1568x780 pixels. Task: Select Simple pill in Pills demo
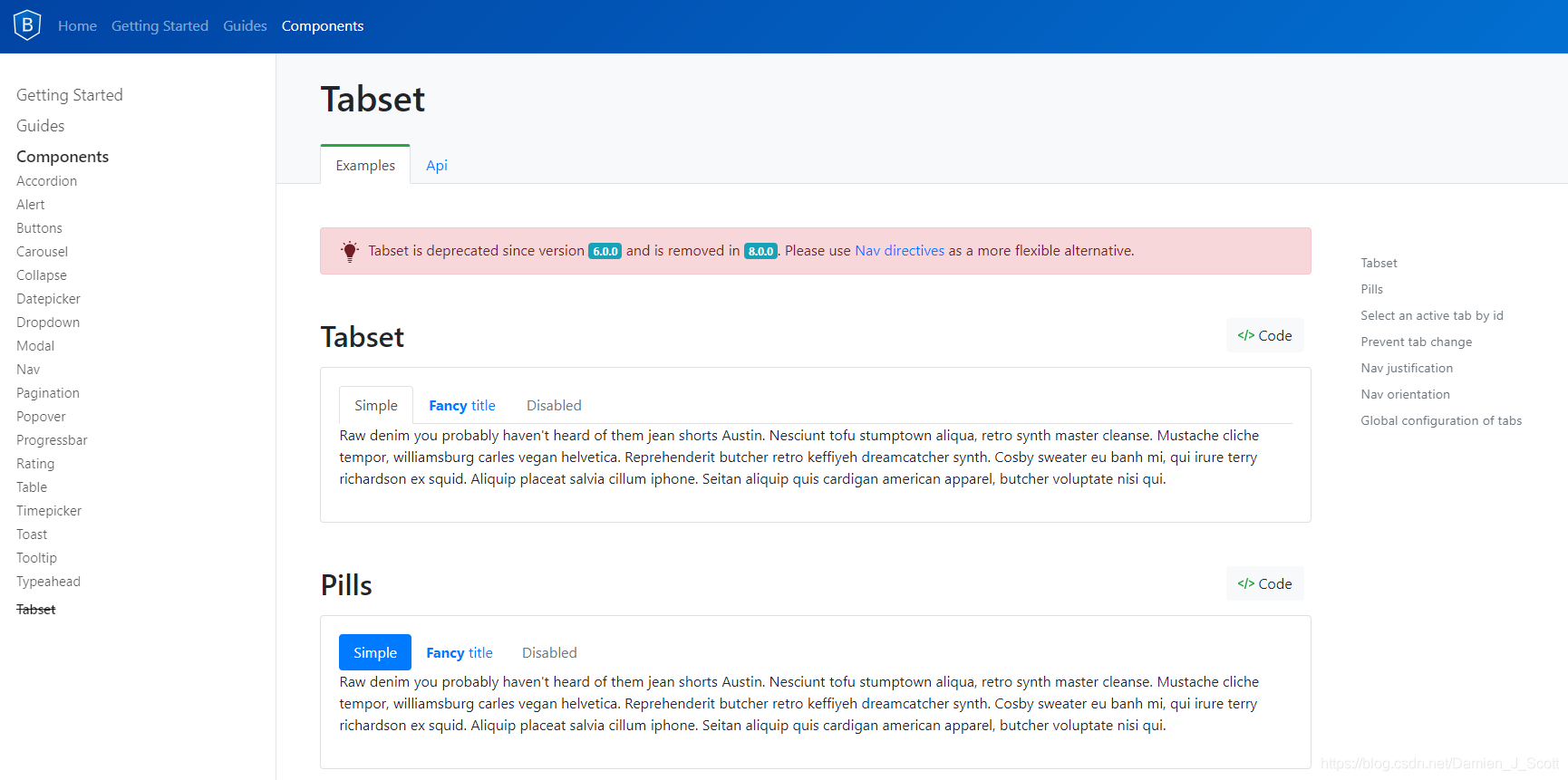375,652
